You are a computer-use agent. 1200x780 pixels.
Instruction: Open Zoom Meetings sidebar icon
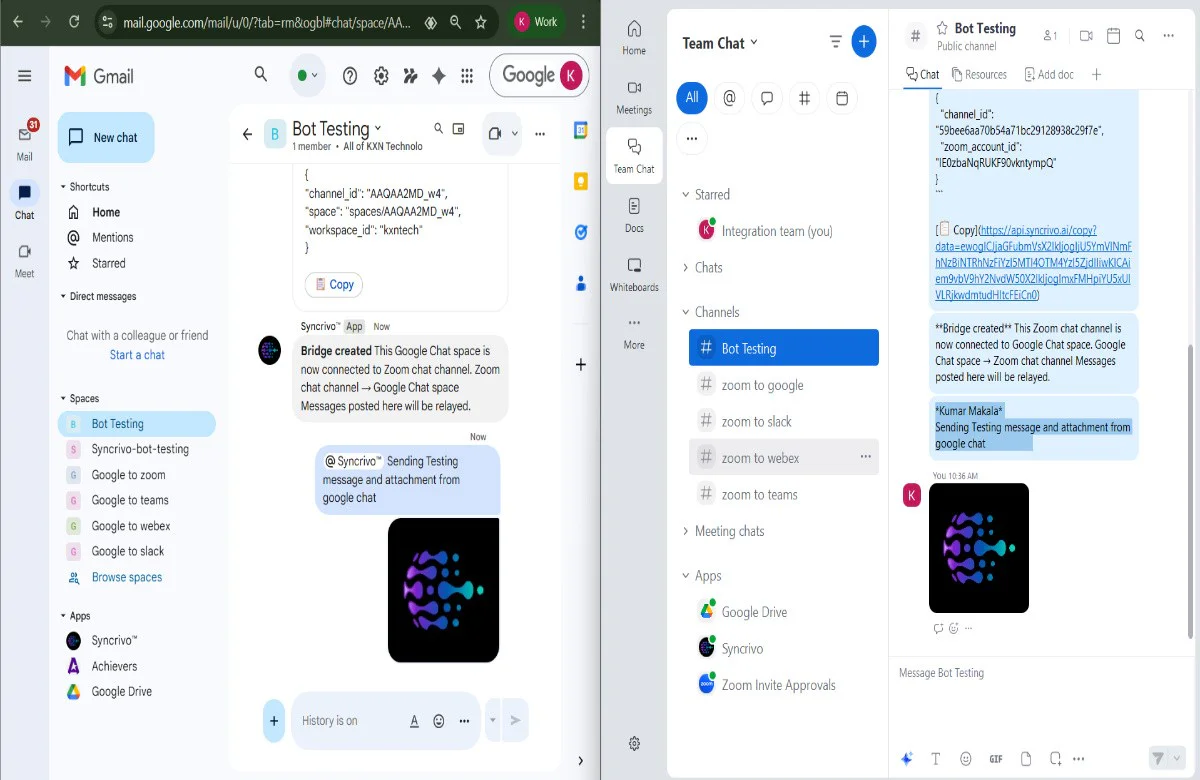(x=634, y=97)
